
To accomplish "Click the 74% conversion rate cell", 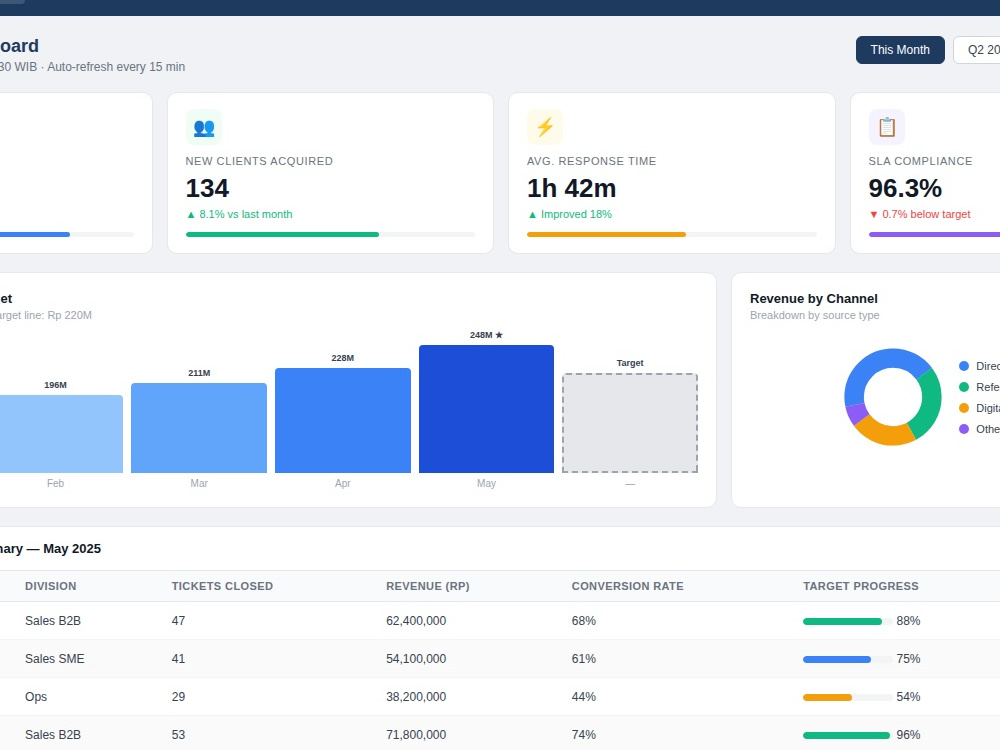I will (x=584, y=735).
